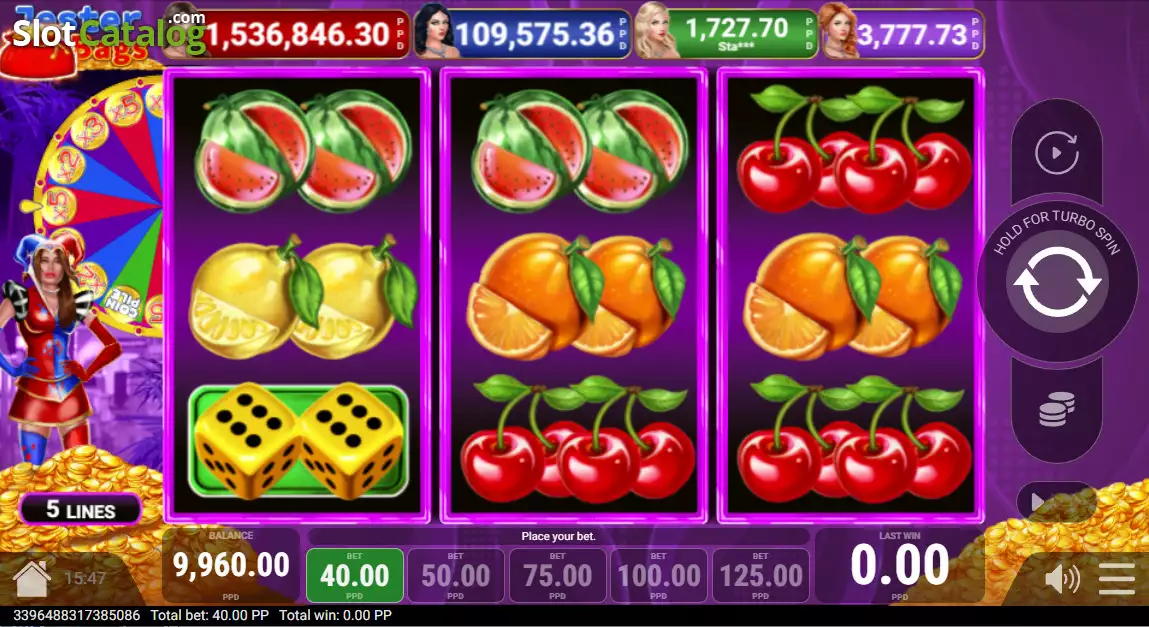1149x627 pixels.
Task: Select the 40.00 bet option
Action: [355, 576]
